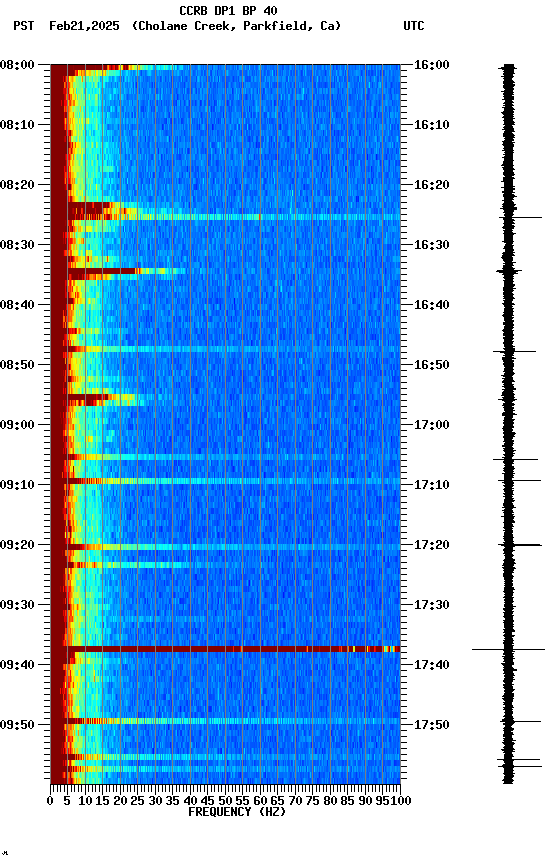Click the 08:30 PST time label
The image size is (552, 864).
(17, 245)
